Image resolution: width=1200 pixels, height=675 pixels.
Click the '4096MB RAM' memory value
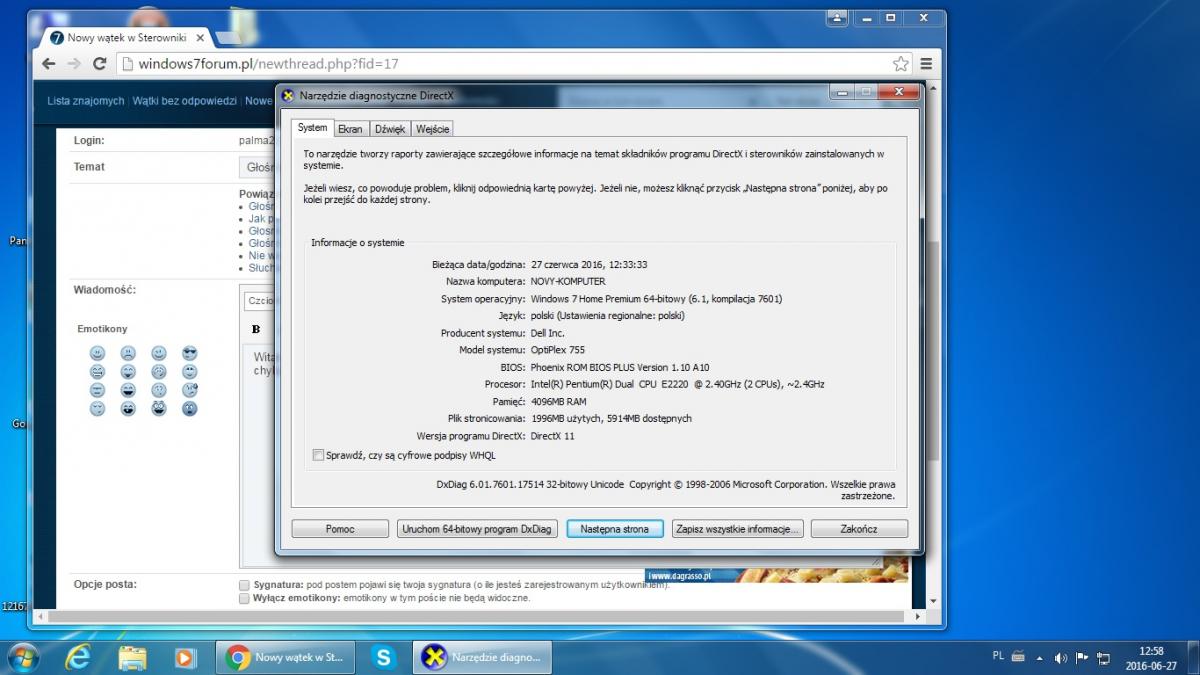click(559, 401)
